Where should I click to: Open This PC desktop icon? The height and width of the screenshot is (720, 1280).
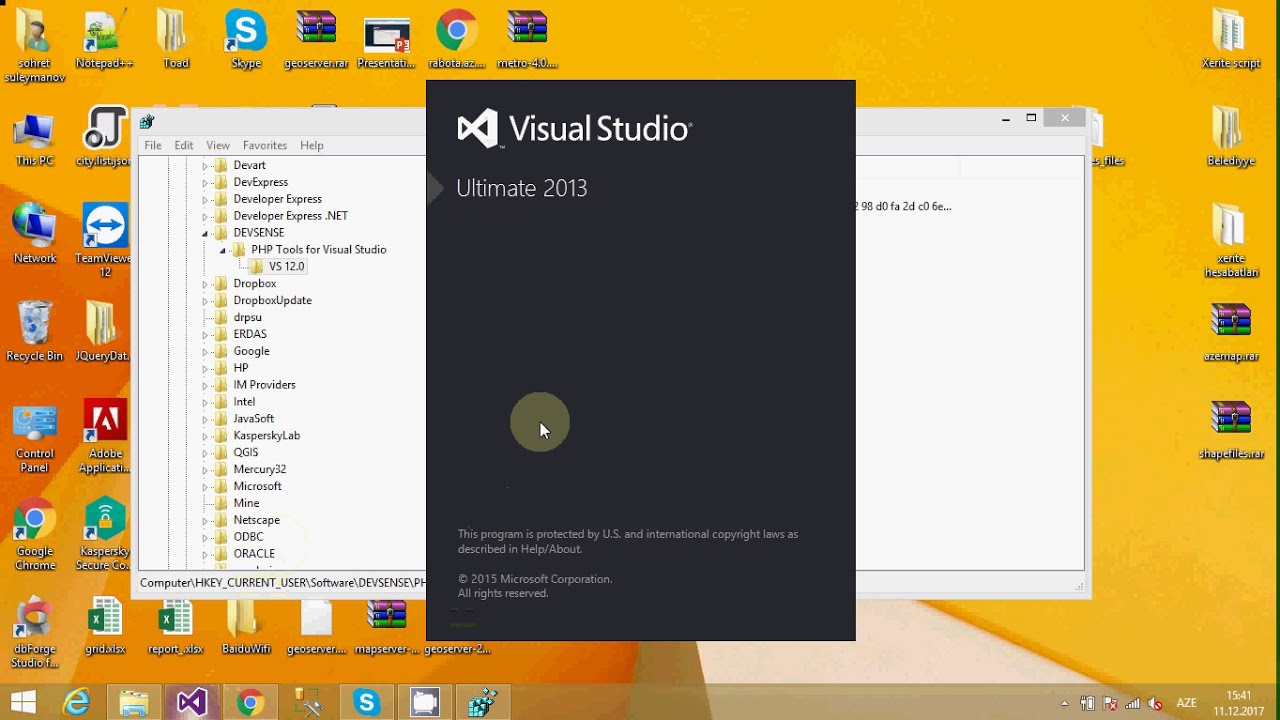point(34,138)
